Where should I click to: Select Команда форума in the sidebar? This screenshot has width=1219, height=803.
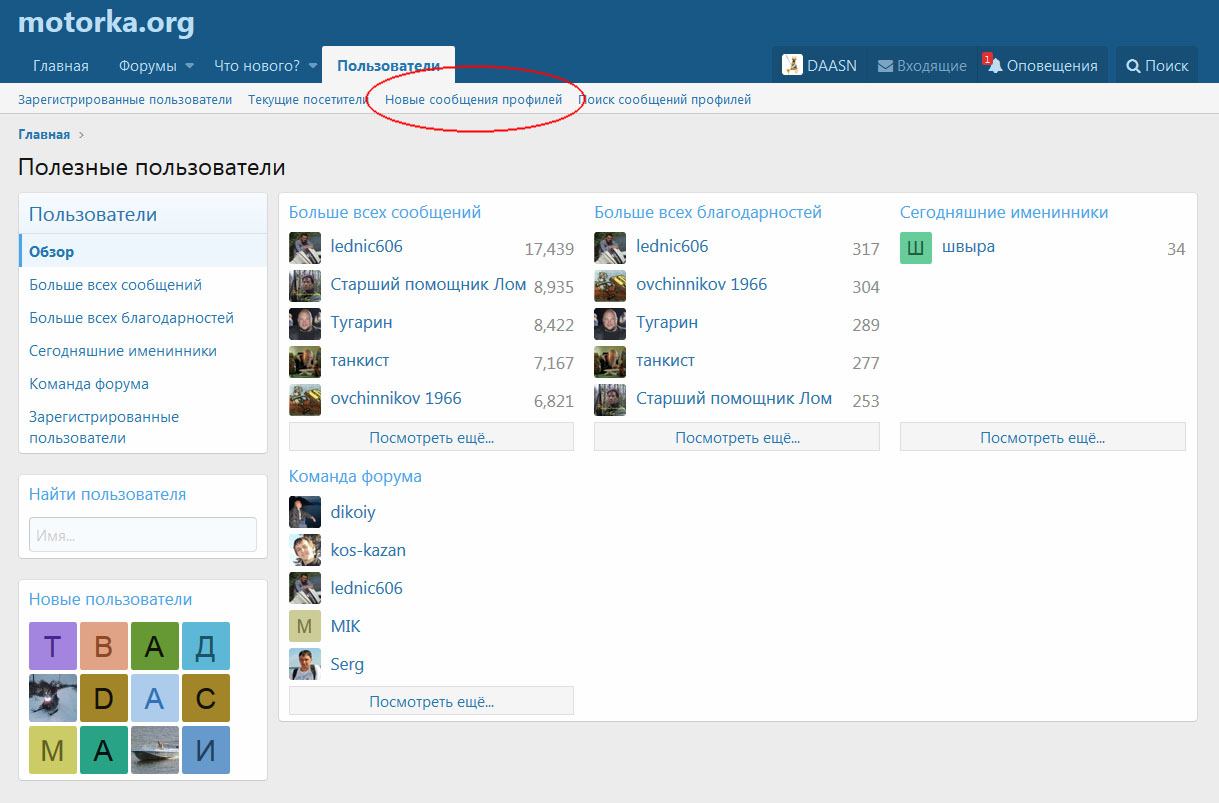tap(89, 384)
